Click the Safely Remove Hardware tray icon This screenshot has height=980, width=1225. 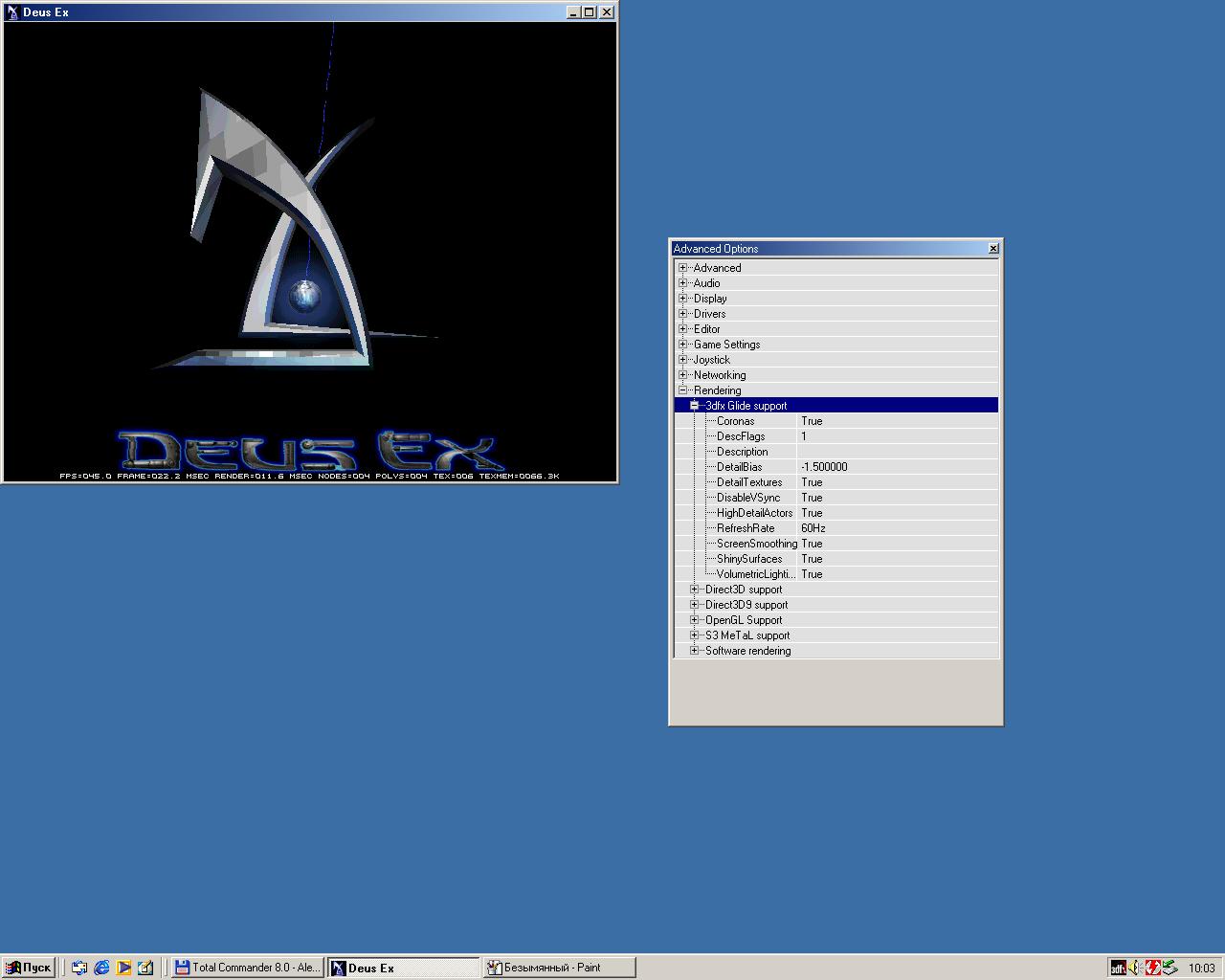click(1170, 968)
